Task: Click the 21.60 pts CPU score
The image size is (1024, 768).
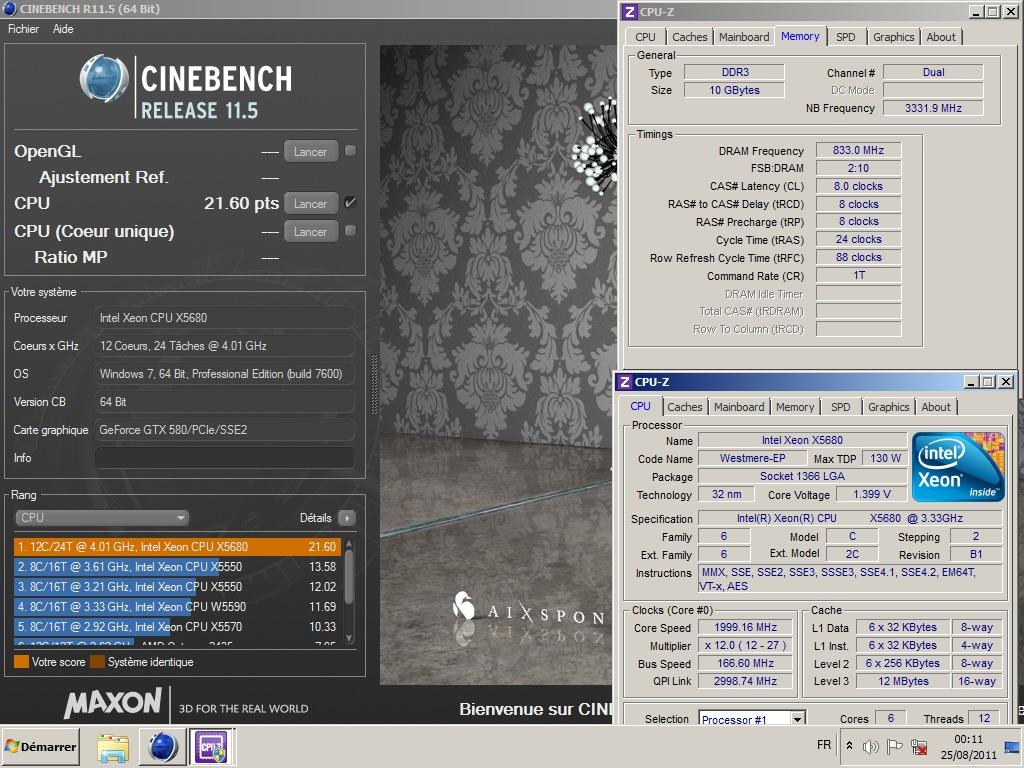Action: [x=241, y=203]
